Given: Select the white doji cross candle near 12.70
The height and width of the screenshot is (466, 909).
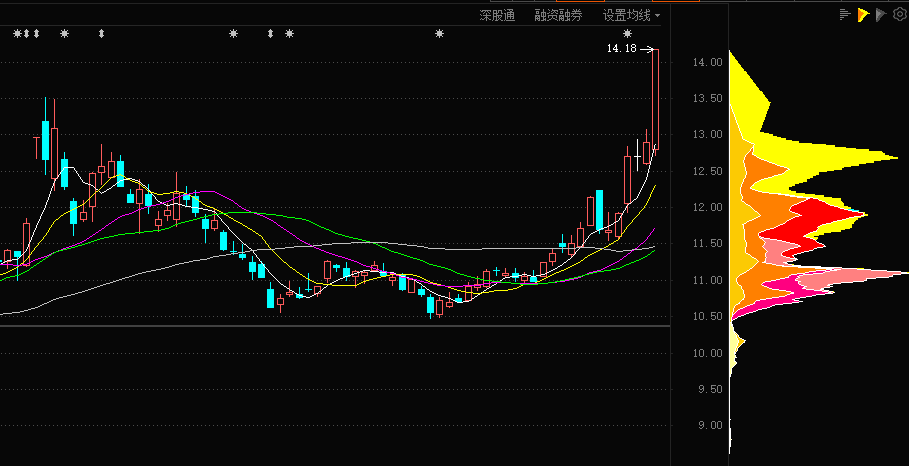Looking at the screenshot, I should (x=638, y=156).
